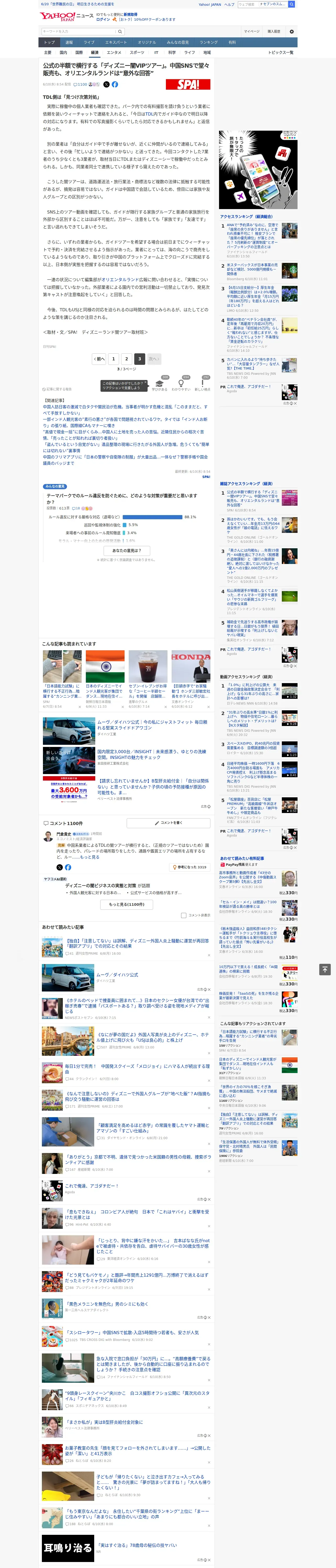336x1568 pixels.
Task: Open article page 1
Action: (x=113, y=359)
